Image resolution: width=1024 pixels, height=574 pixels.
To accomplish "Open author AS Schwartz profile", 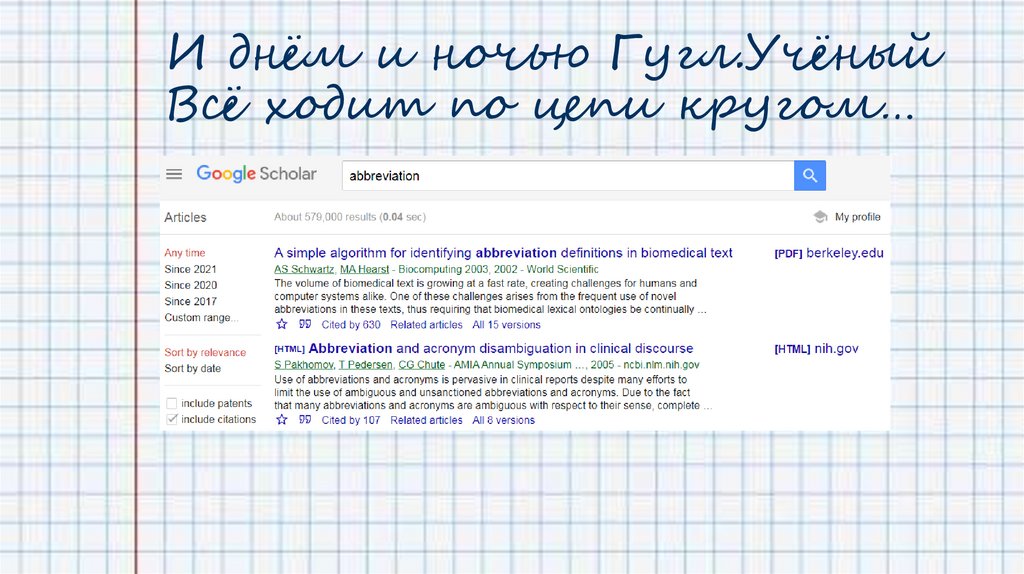I will [x=304, y=269].
